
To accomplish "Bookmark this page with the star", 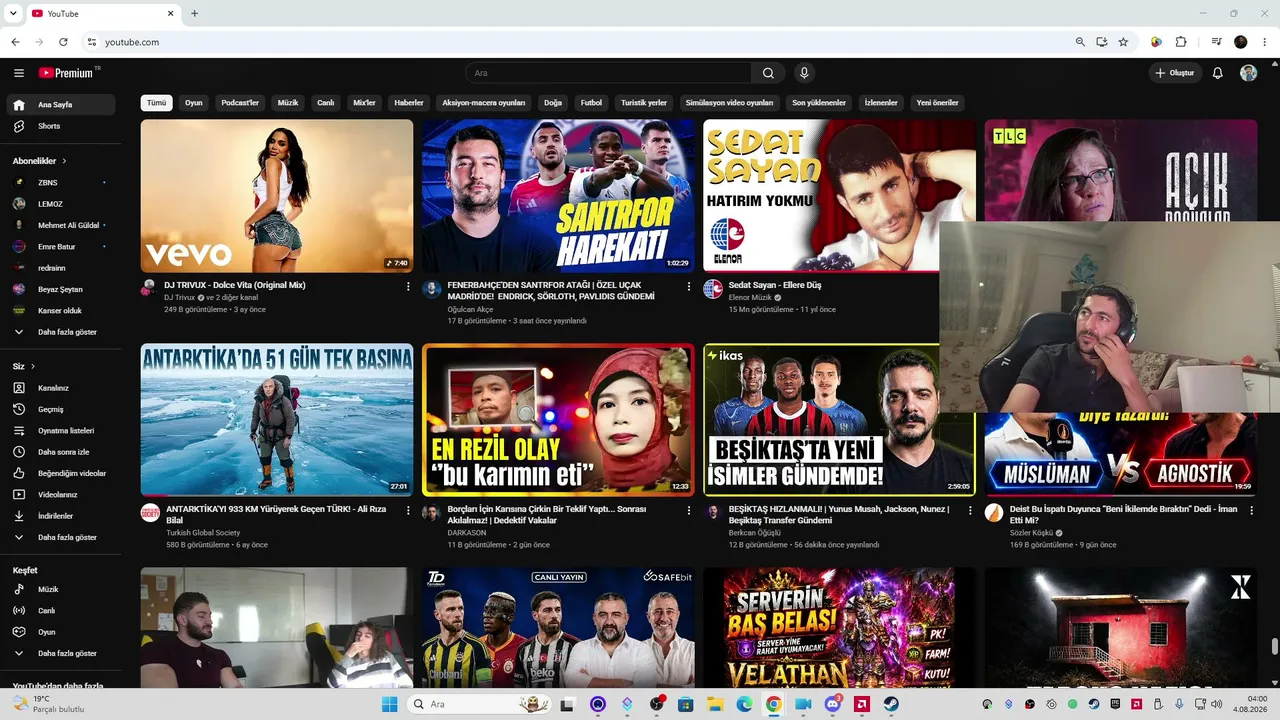I will click(1123, 42).
